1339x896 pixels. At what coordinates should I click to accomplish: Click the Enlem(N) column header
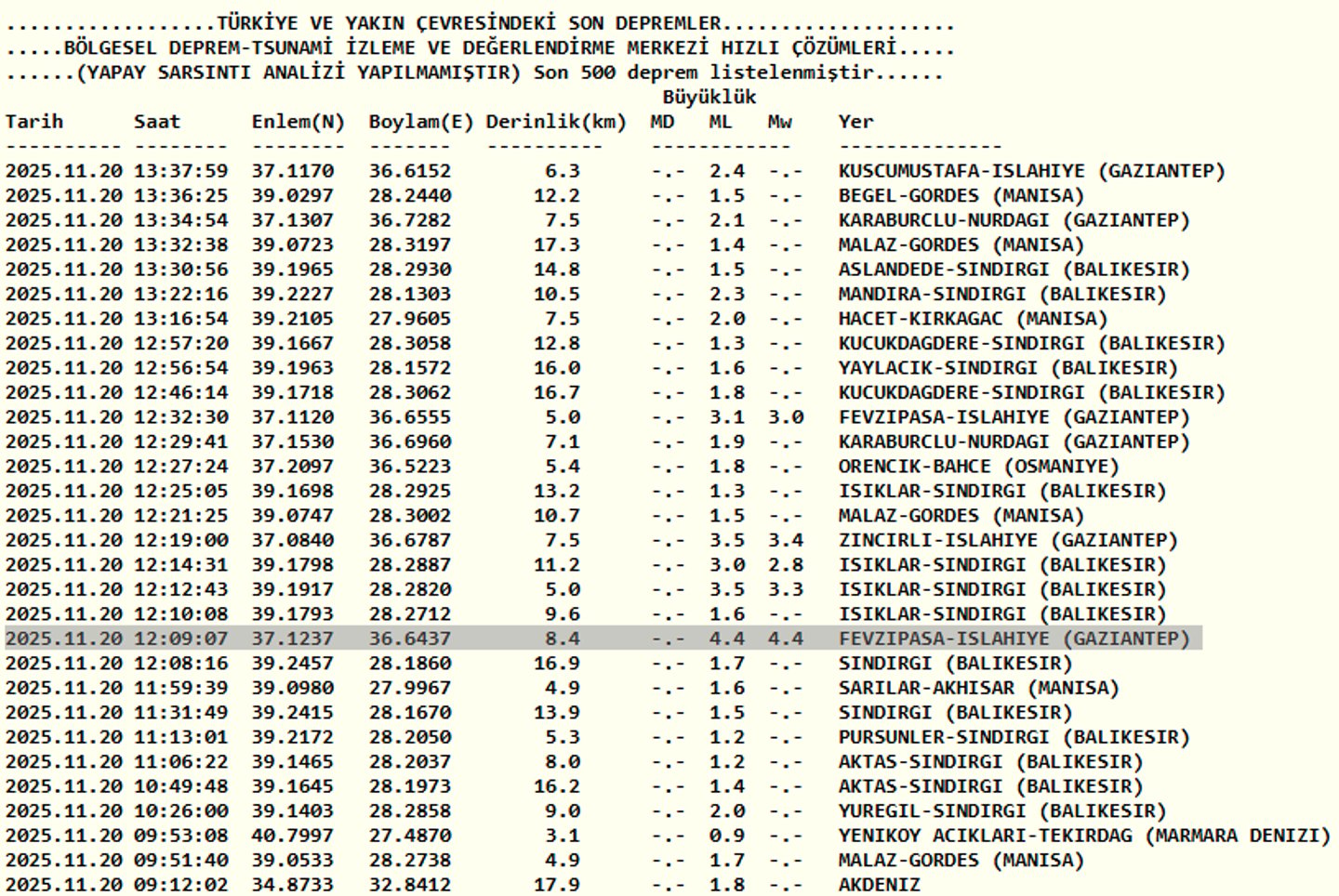[x=298, y=122]
